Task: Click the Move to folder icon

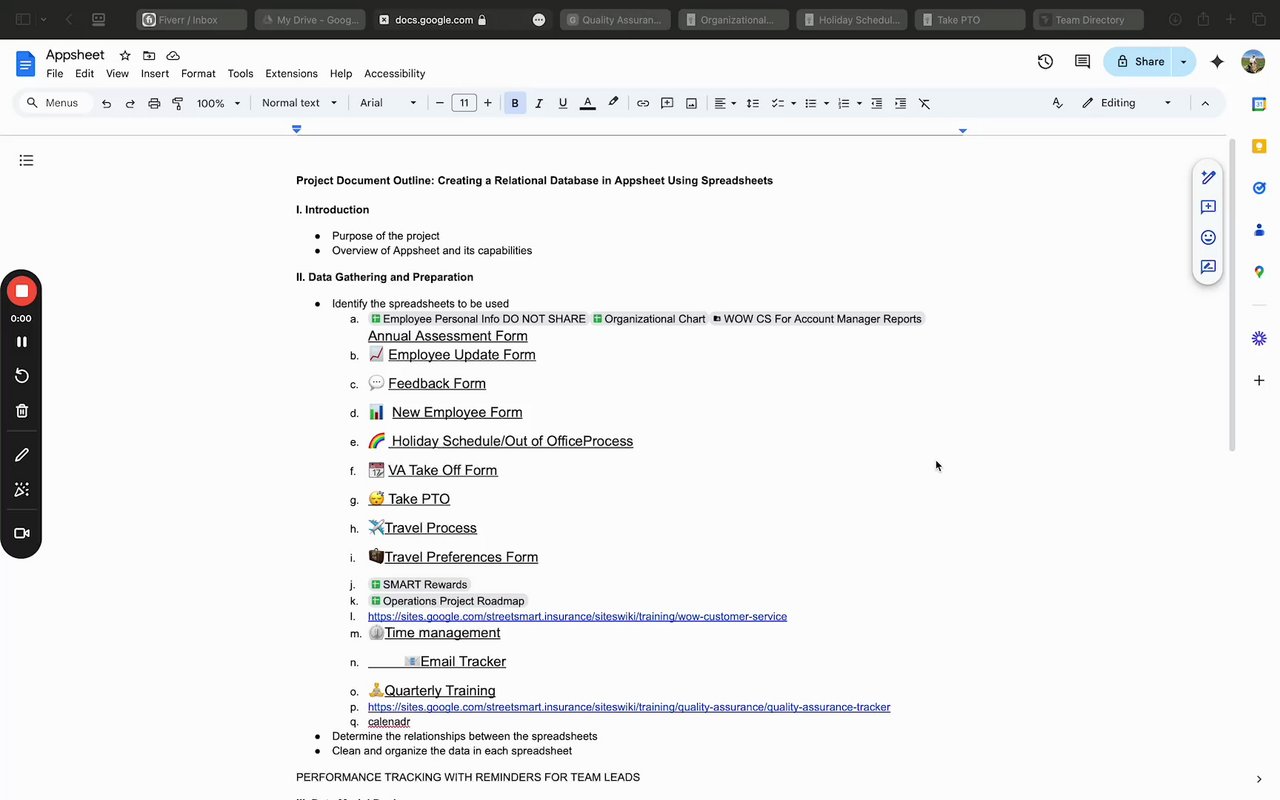Action: [149, 55]
